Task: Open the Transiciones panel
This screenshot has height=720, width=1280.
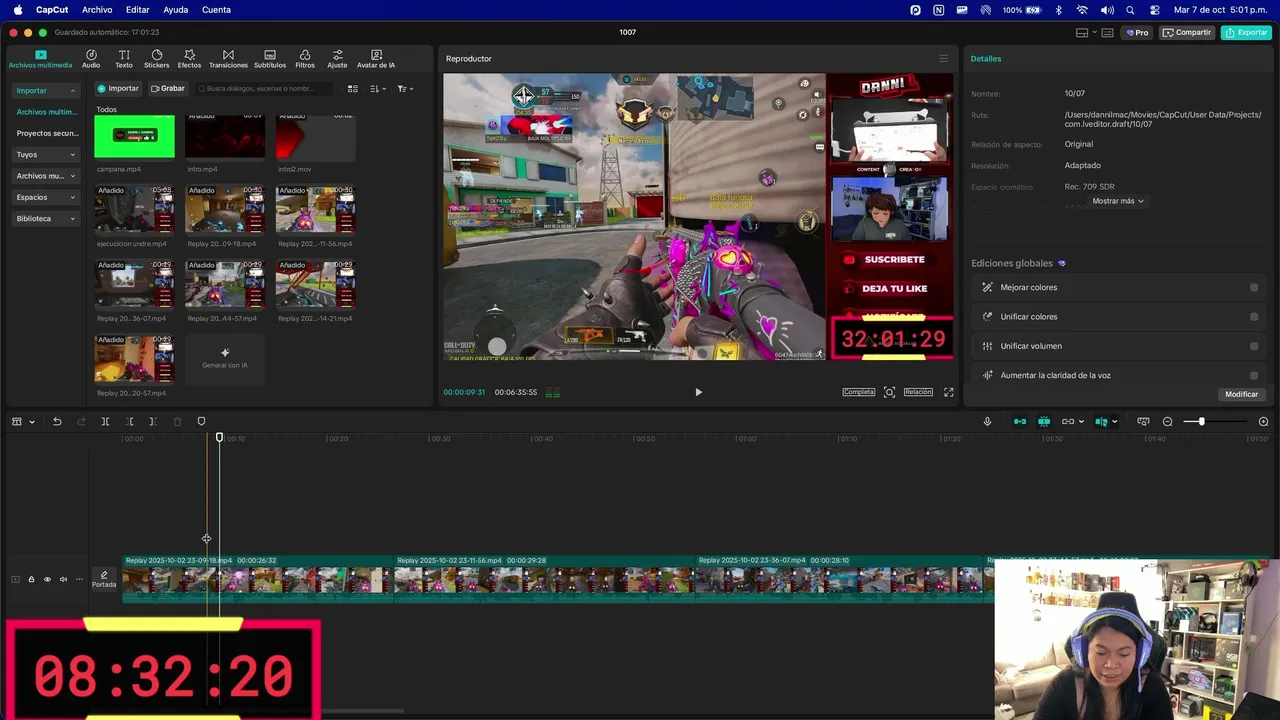Action: pos(228,59)
